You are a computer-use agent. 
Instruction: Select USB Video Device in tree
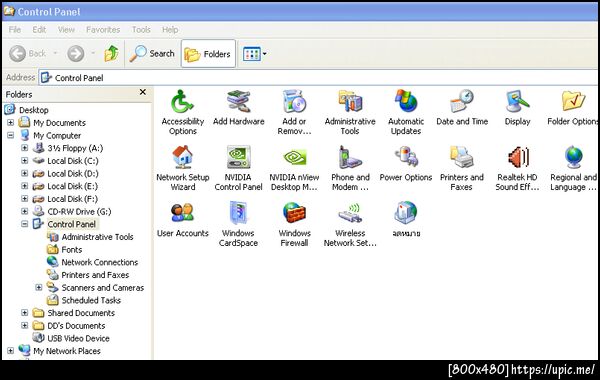[78, 338]
